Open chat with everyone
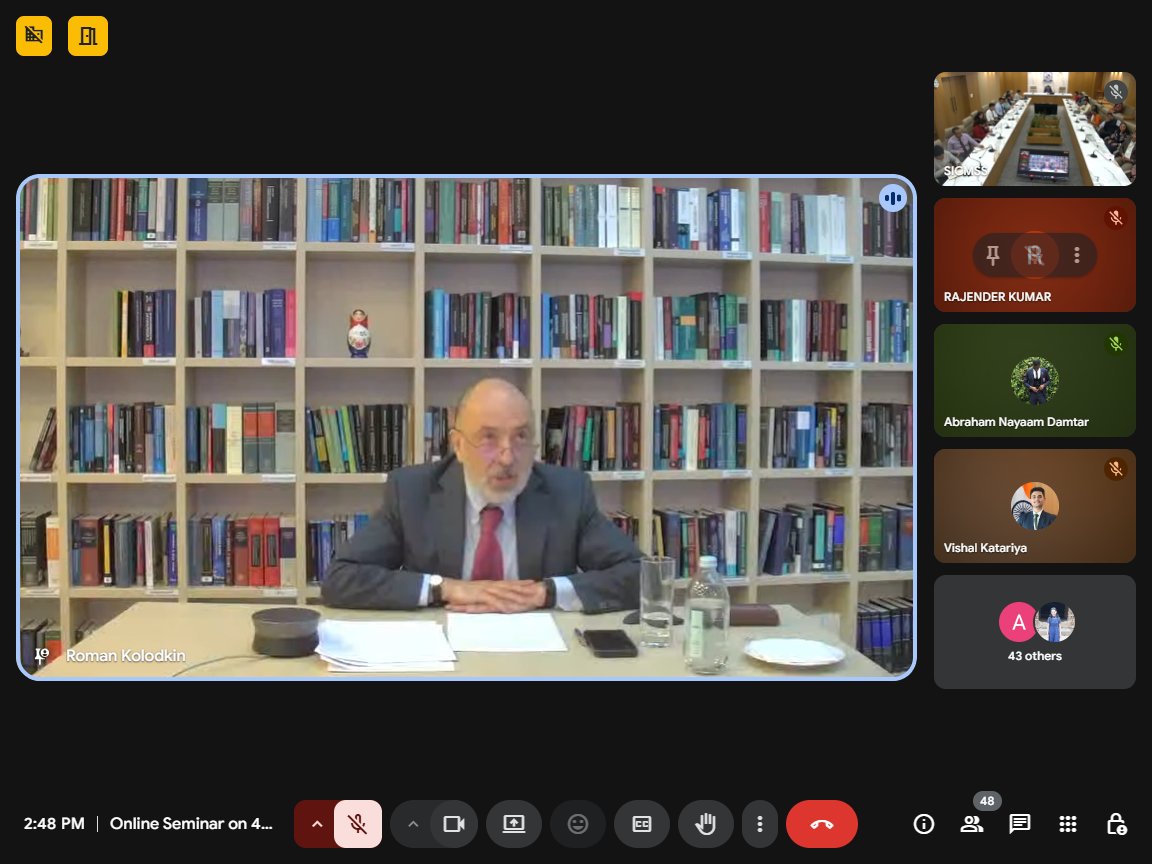The image size is (1152, 864). pyautogui.click(x=1020, y=824)
